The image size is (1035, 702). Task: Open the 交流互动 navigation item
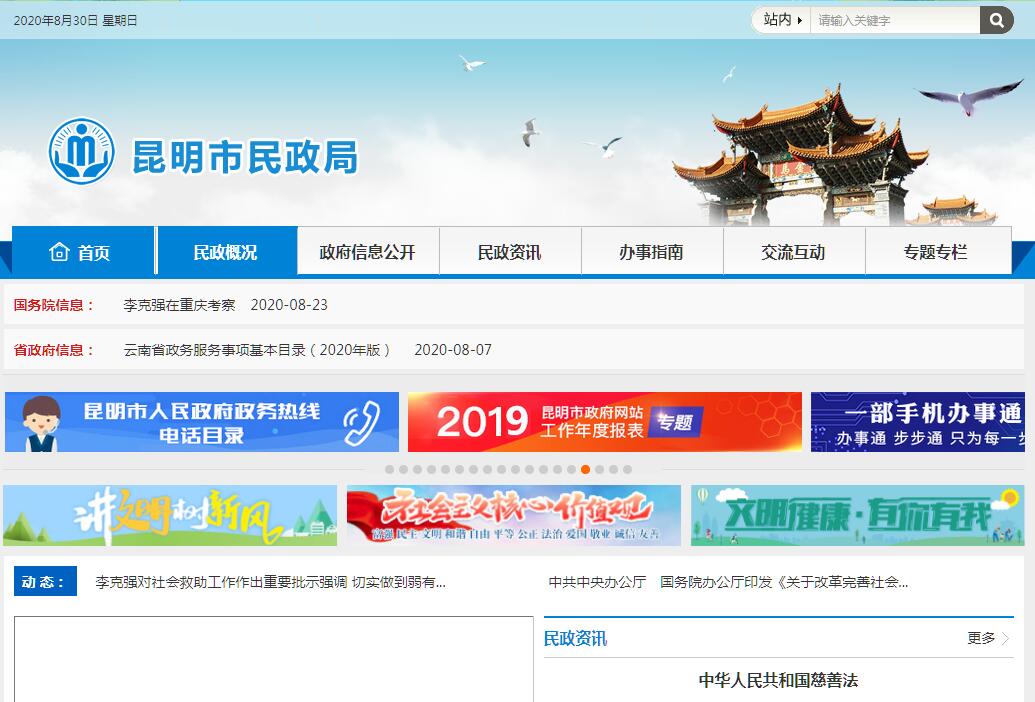point(793,252)
